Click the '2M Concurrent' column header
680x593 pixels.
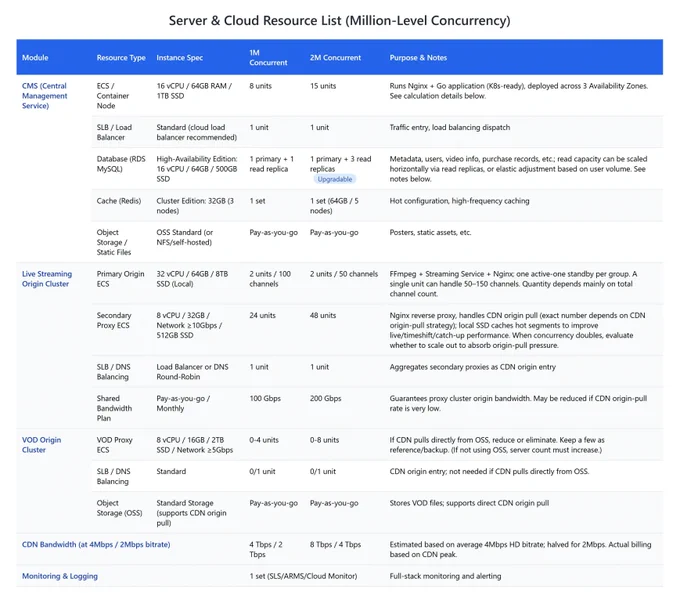335,58
